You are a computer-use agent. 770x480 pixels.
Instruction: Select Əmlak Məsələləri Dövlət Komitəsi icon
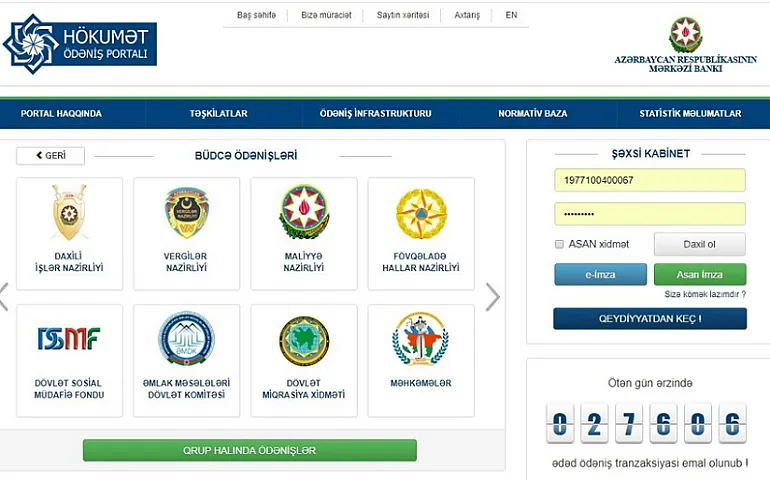tap(186, 340)
